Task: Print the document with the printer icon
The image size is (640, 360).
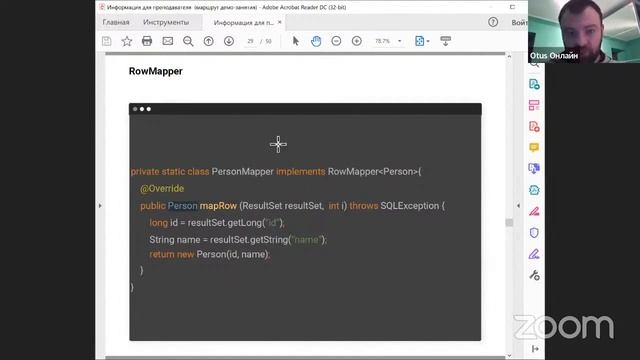Action: coord(147,41)
